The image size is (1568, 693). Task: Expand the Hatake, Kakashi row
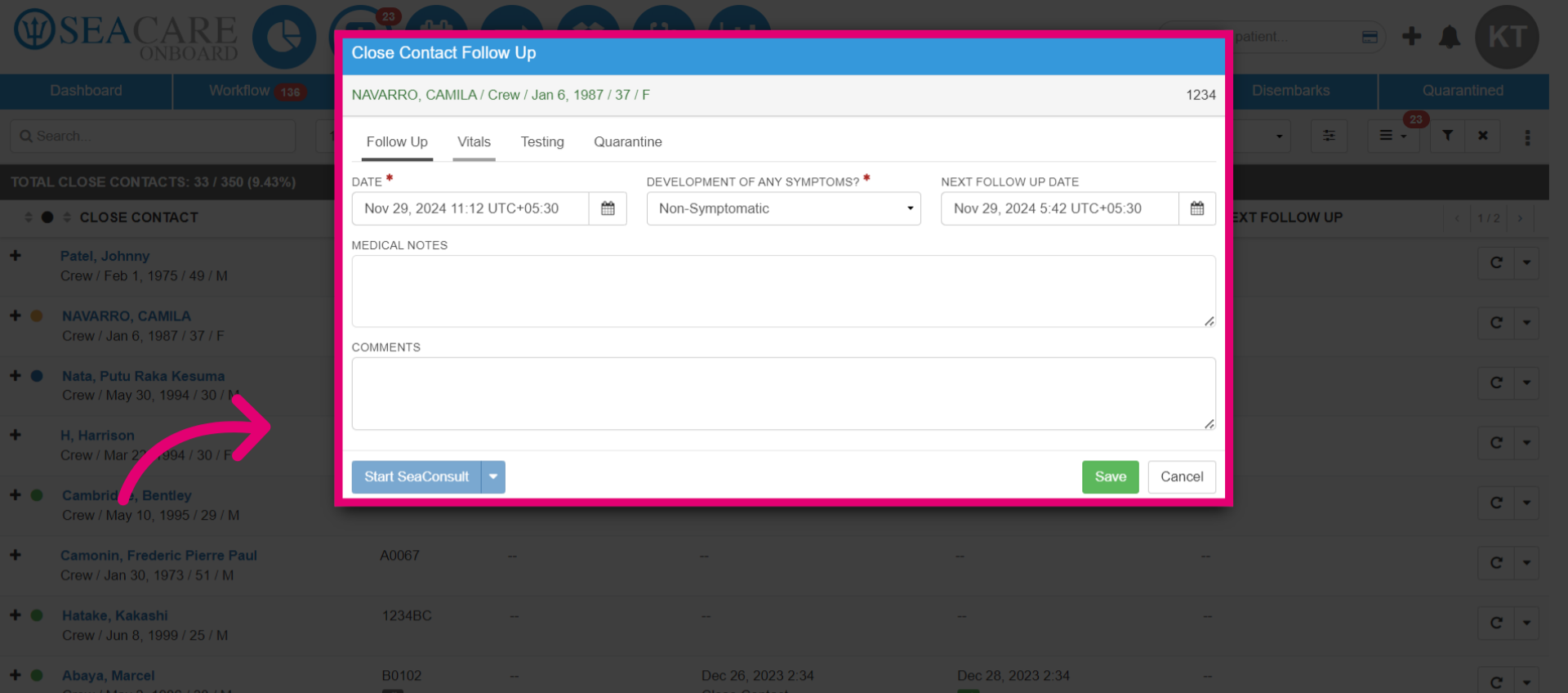[16, 615]
